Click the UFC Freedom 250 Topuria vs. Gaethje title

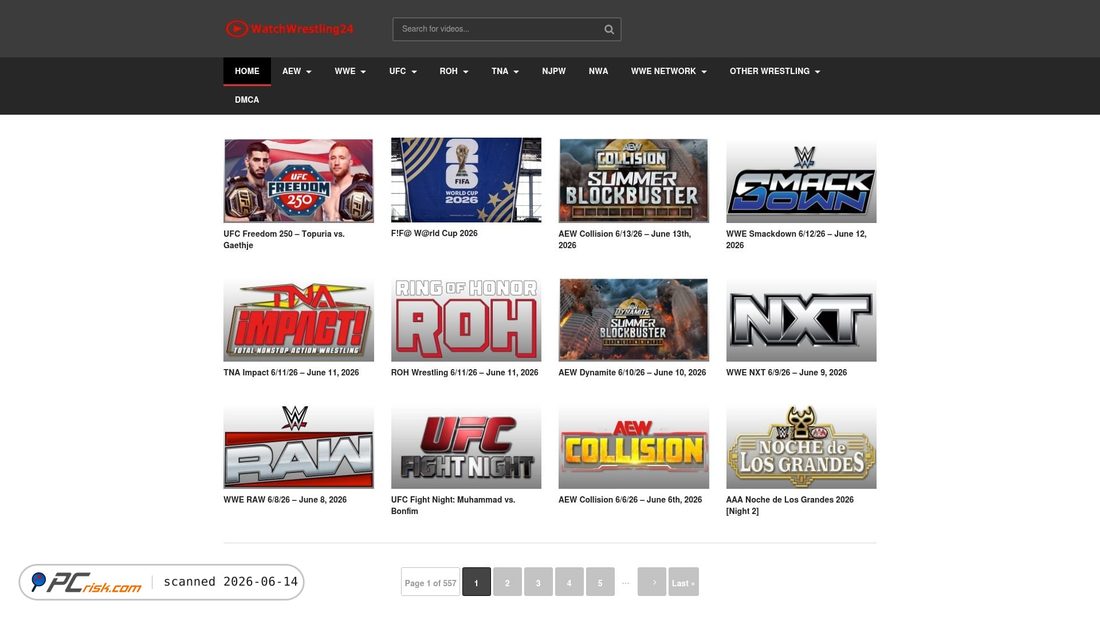[x=284, y=239]
